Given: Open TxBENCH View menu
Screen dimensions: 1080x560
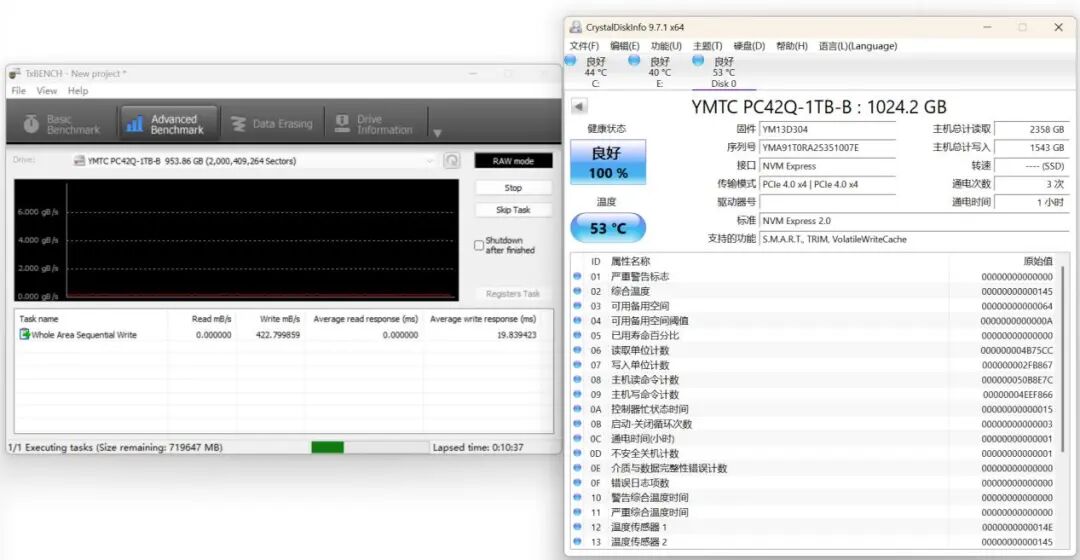Looking at the screenshot, I should click(x=47, y=90).
